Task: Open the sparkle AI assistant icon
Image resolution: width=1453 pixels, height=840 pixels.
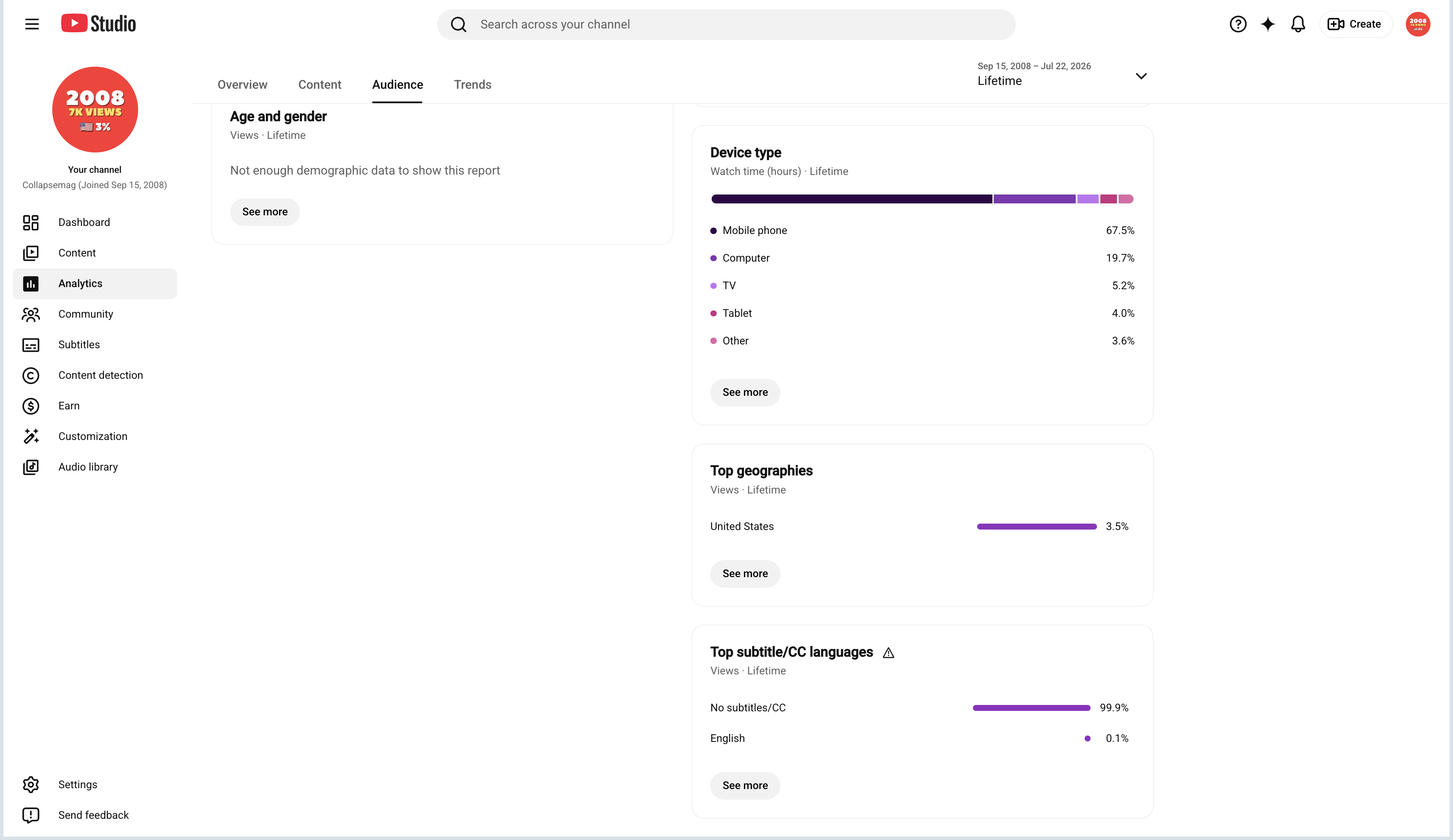Action: coord(1267,24)
